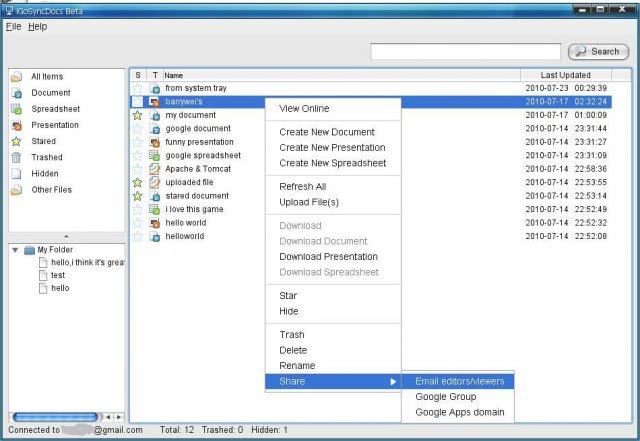Unstar the stared document row

coord(138,196)
